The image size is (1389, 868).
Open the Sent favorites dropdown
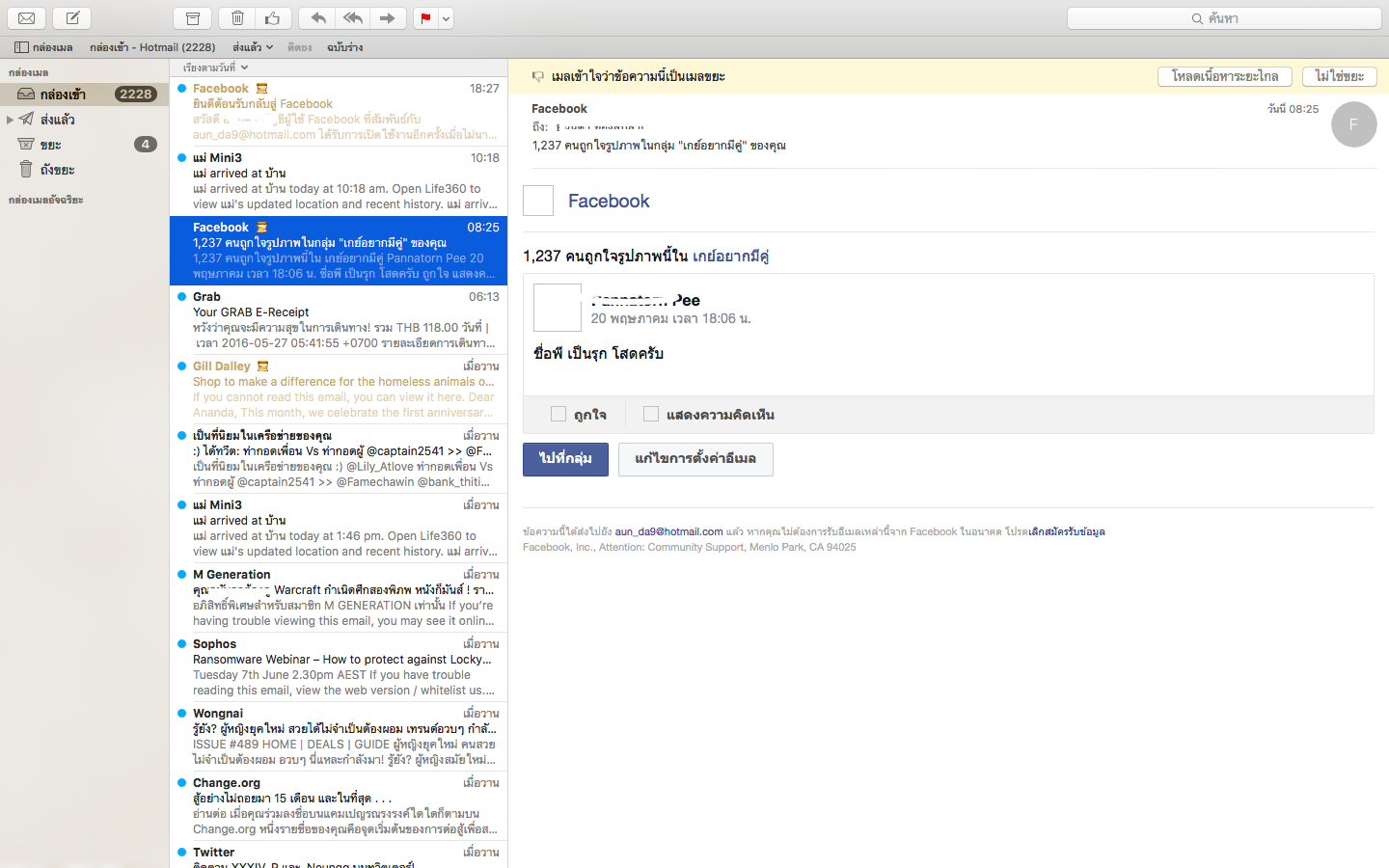(253, 46)
